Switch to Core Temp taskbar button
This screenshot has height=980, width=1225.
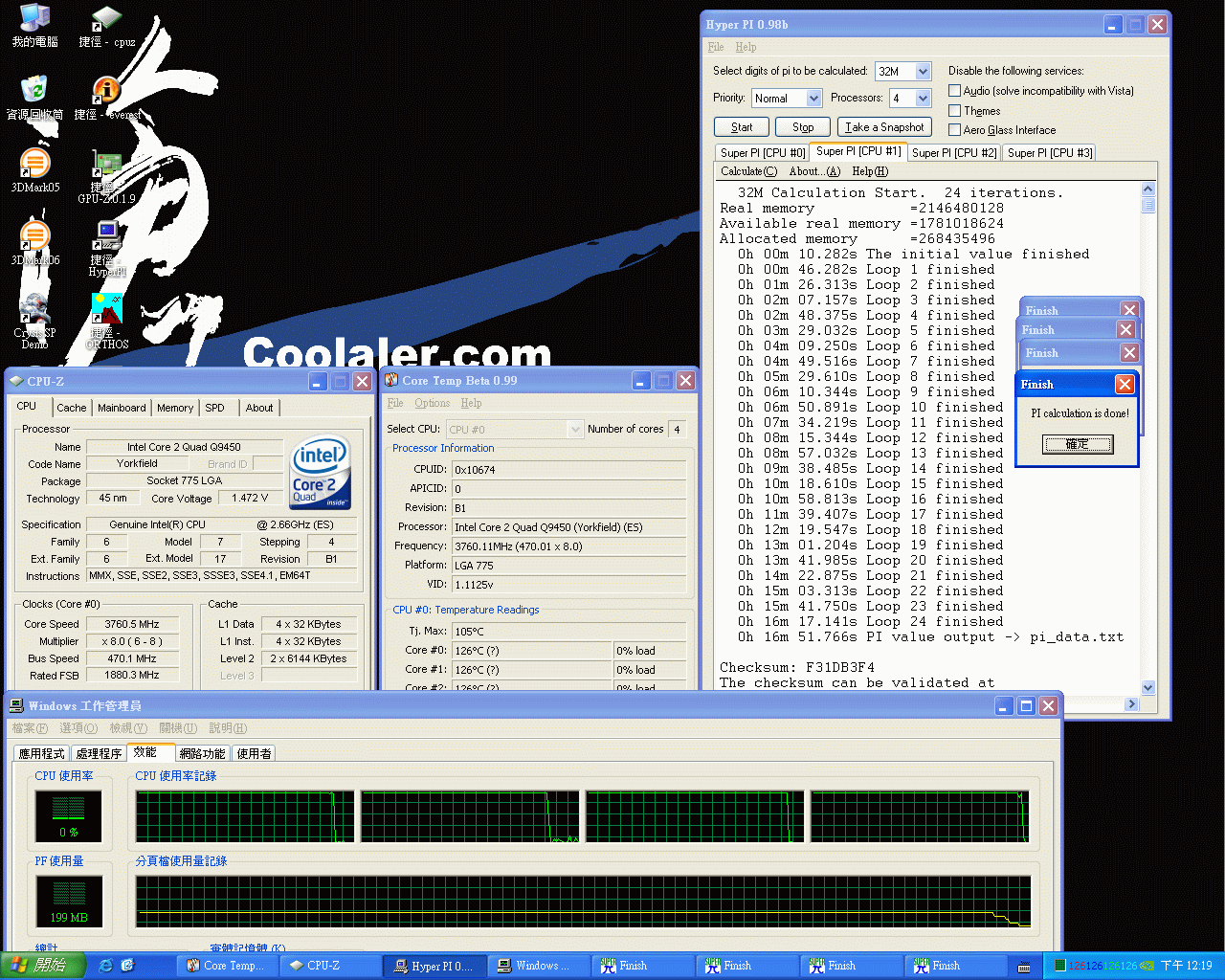[227, 966]
